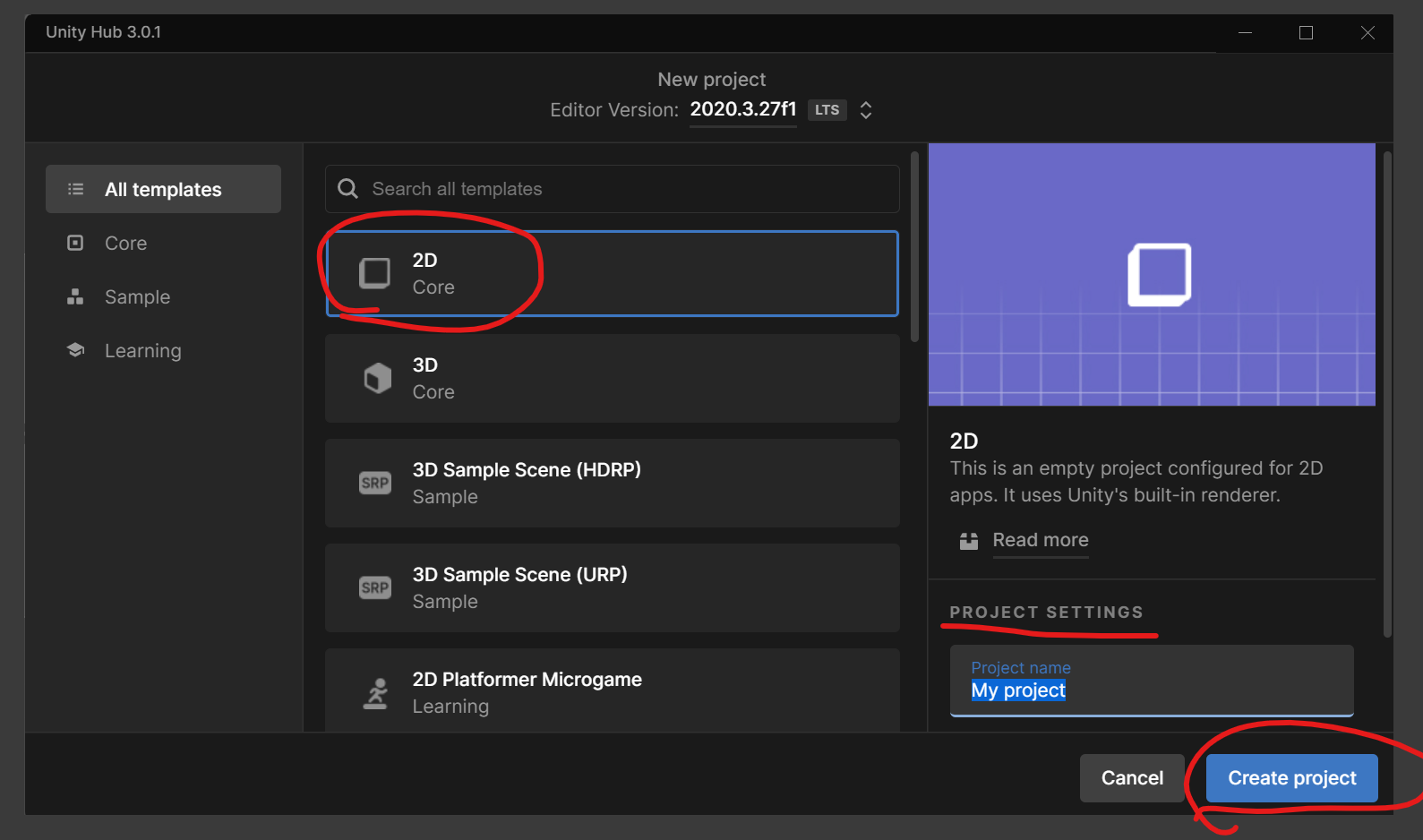Click the Read more package icon
1423x840 pixels.
[x=969, y=541]
